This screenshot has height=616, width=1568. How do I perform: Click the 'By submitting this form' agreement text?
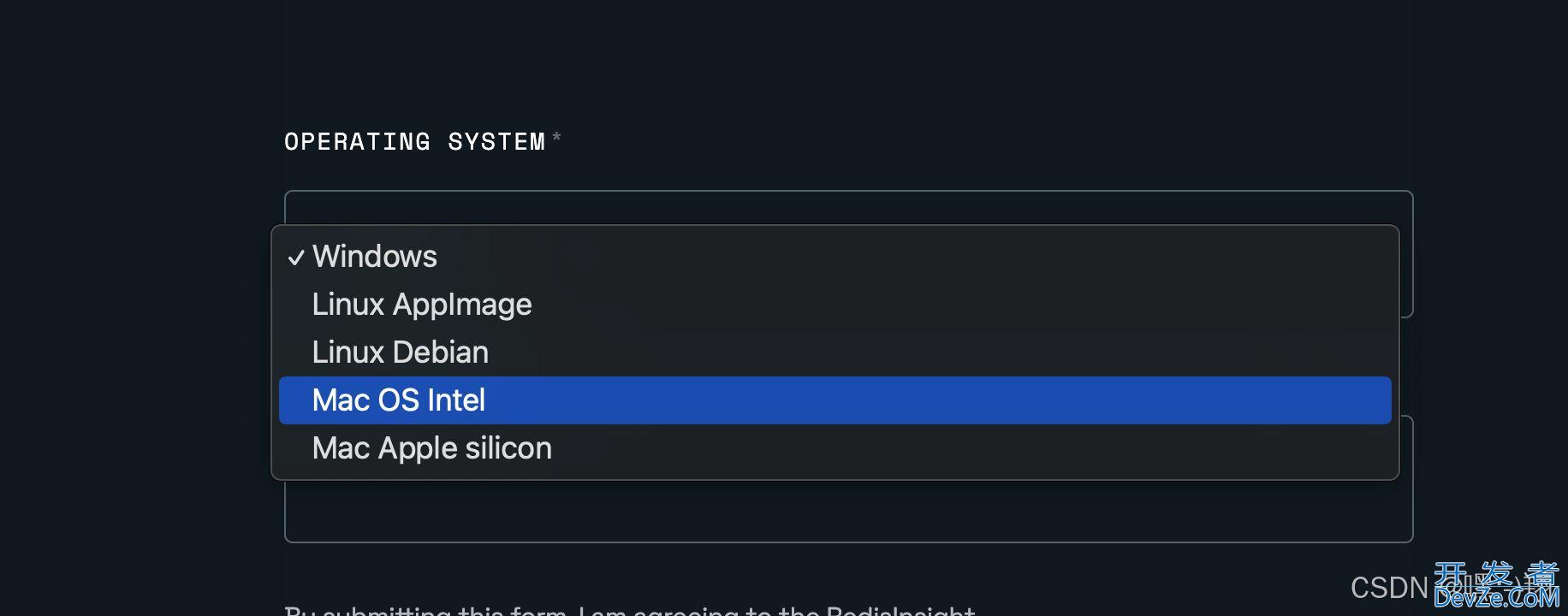[629, 610]
